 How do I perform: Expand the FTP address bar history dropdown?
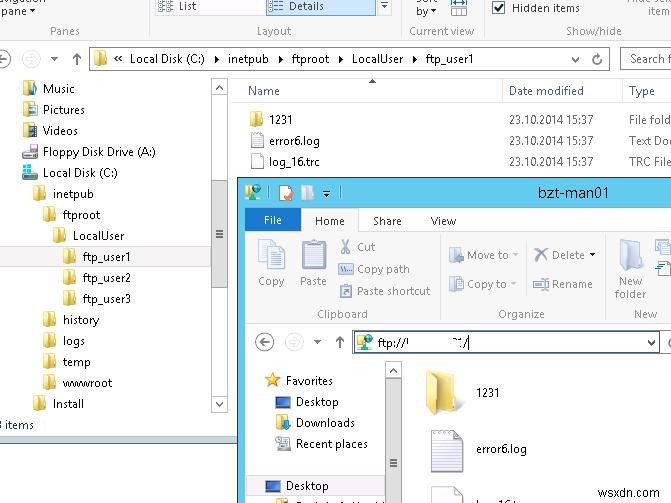(651, 342)
